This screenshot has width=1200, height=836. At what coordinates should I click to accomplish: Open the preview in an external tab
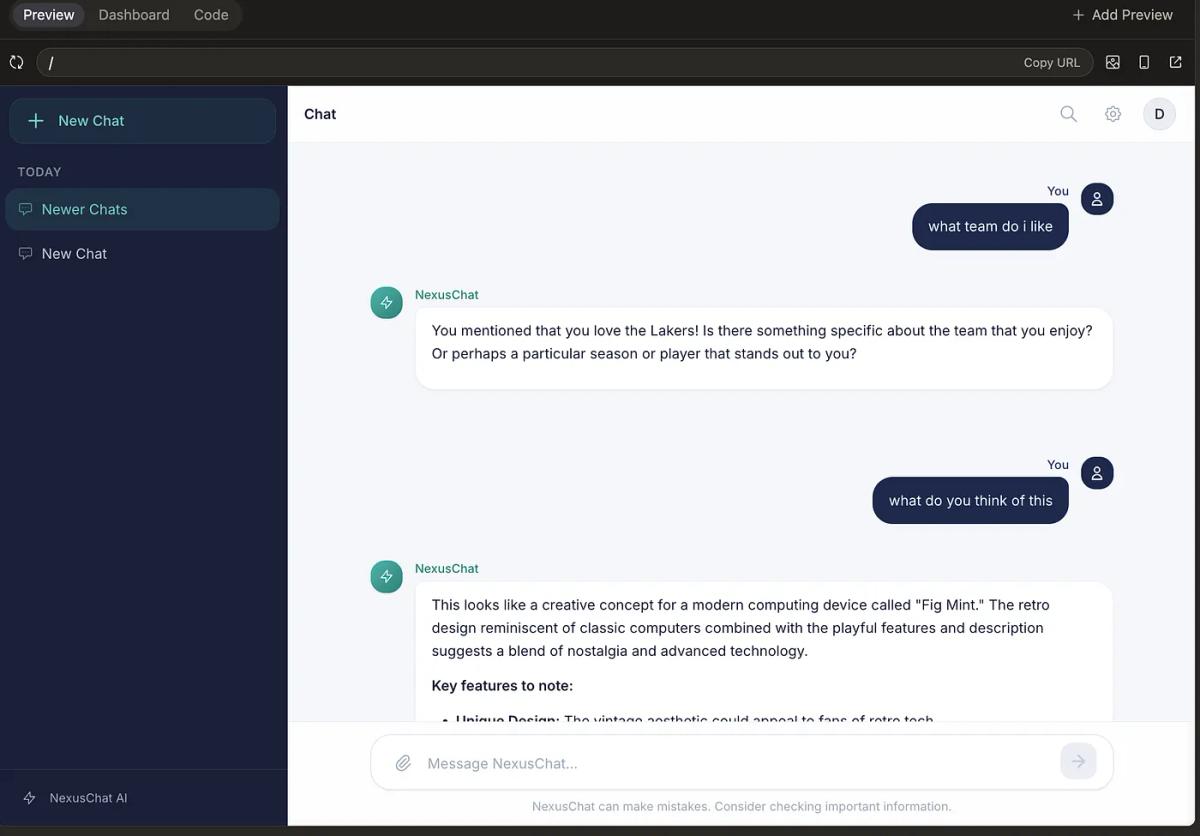[1175, 61]
